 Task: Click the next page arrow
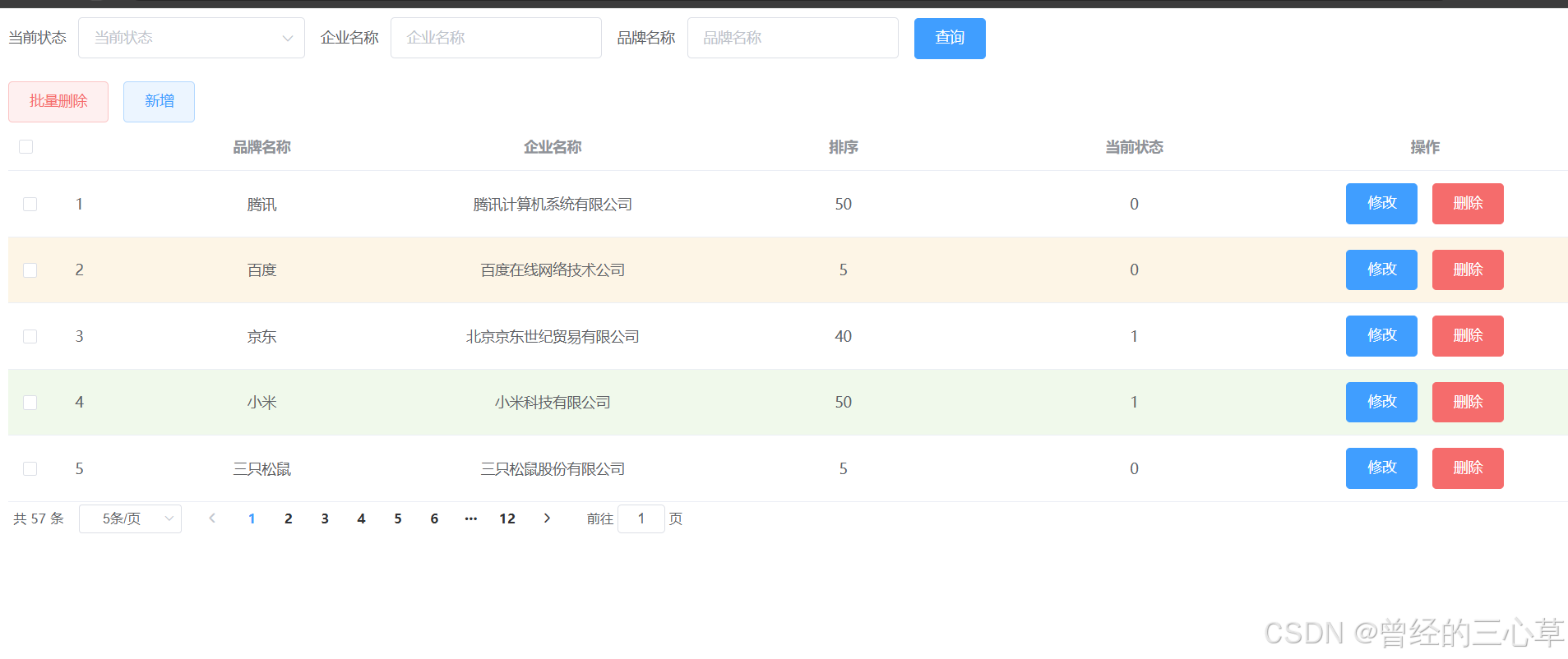[547, 518]
